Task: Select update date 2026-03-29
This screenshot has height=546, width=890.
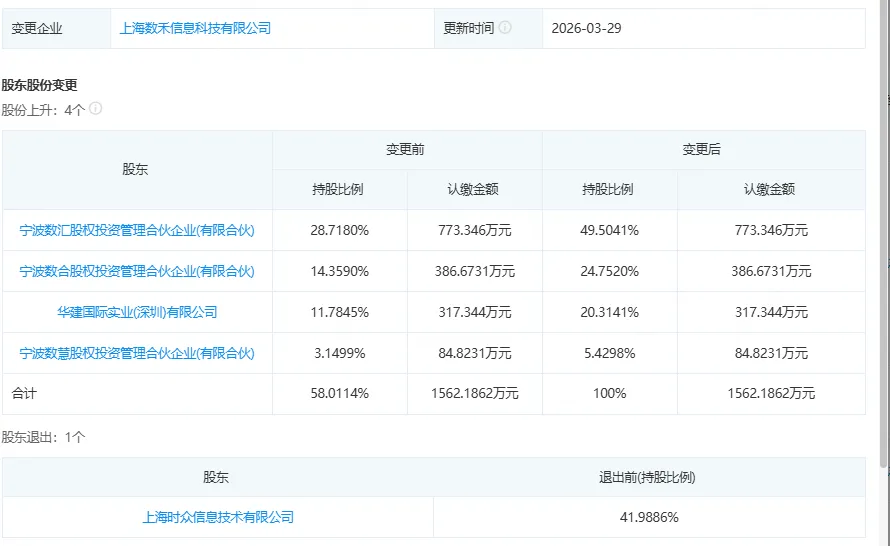Action: [586, 28]
